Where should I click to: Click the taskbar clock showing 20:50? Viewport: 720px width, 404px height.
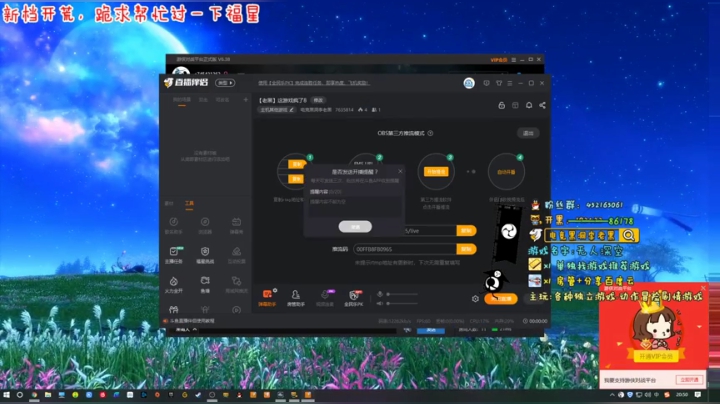point(682,395)
